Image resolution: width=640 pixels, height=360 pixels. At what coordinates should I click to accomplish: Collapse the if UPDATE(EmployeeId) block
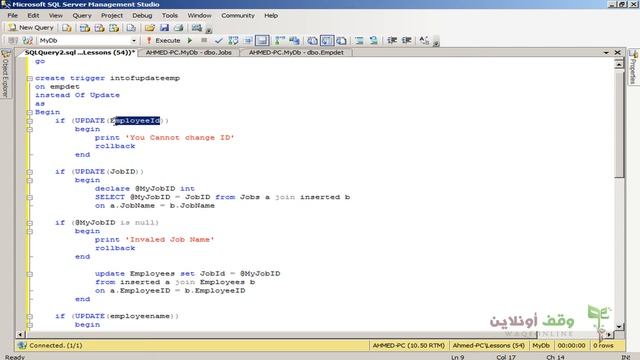click(x=30, y=121)
